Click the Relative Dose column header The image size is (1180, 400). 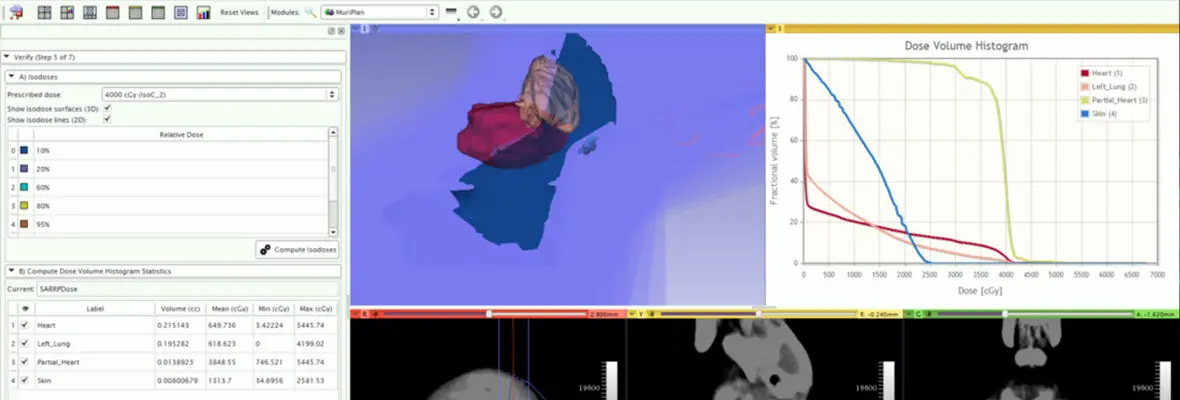(181, 135)
